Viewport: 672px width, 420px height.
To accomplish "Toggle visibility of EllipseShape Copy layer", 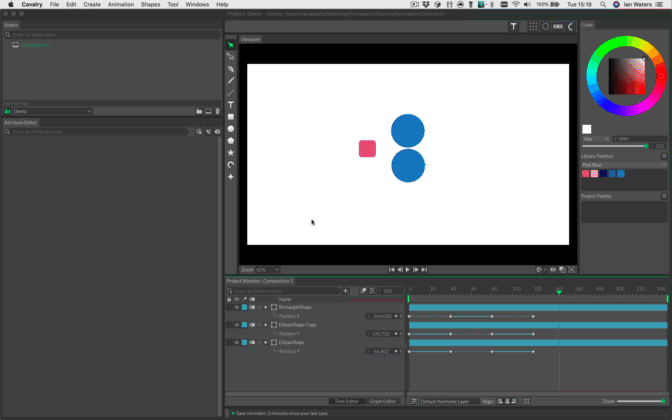I will click(236, 325).
